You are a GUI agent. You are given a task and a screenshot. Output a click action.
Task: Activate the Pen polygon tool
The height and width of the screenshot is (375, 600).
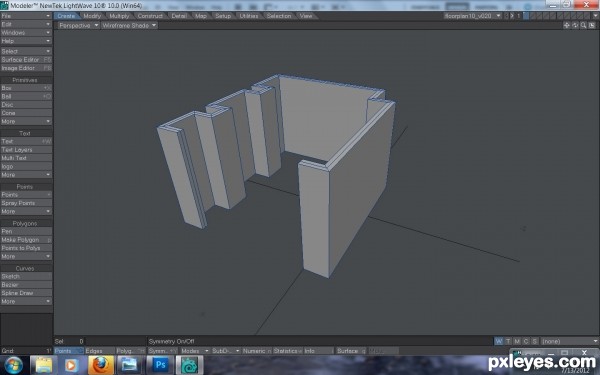pos(26,231)
